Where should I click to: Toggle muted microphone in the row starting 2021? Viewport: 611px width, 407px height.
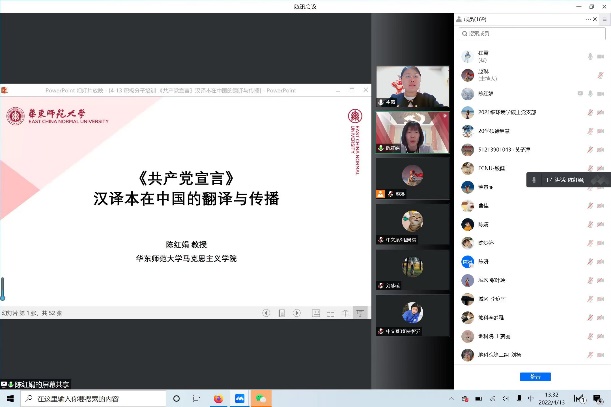590,112
